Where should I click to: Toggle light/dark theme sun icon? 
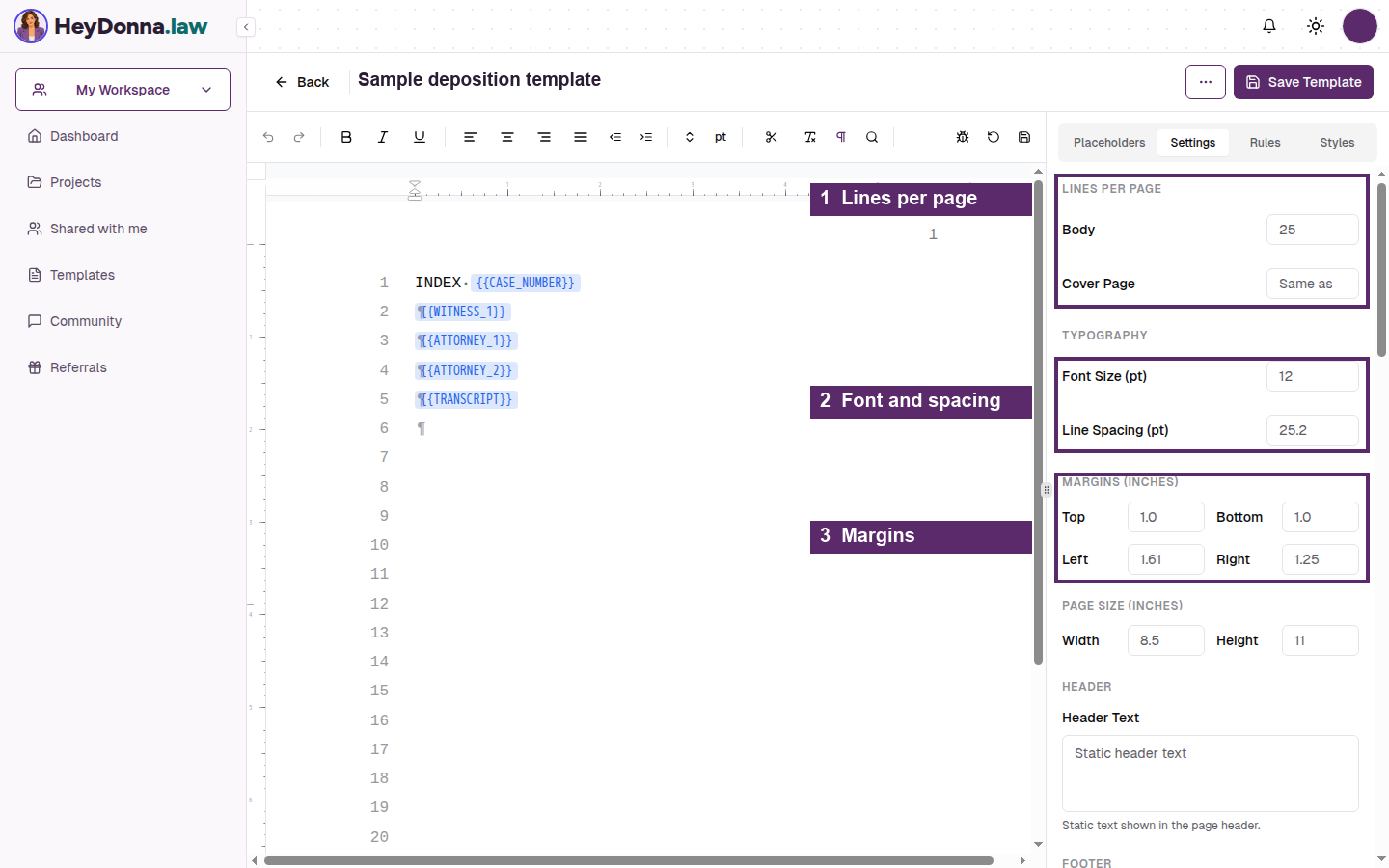[x=1316, y=26]
